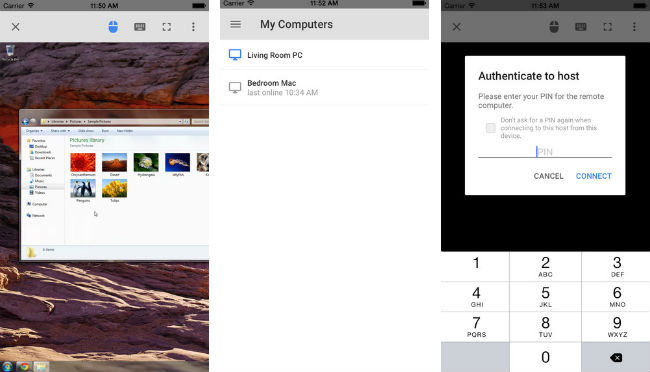Open the Share with dropdown in Explorer
The height and width of the screenshot is (372, 650).
pos(60,131)
